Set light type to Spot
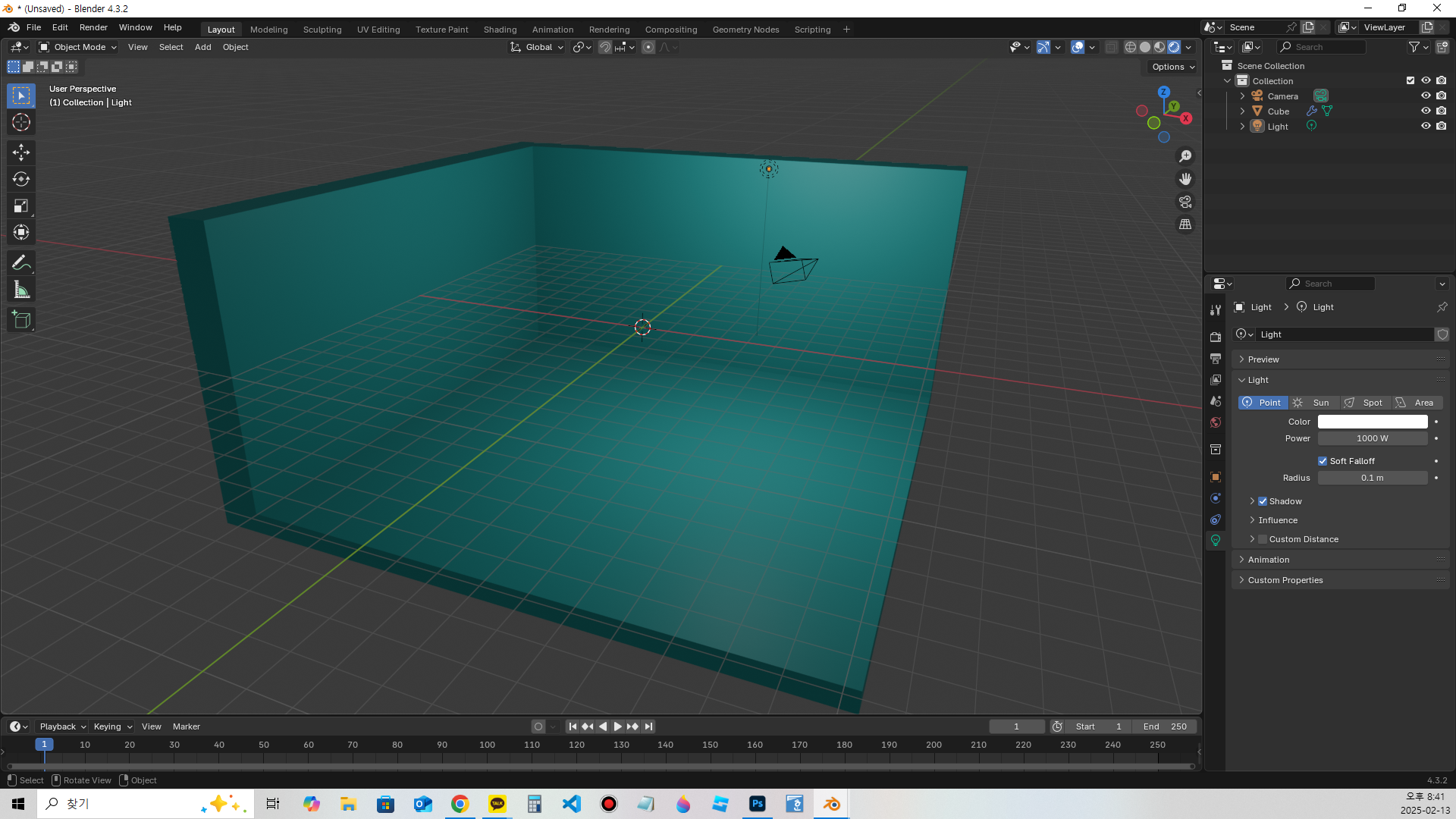The width and height of the screenshot is (1456, 819). click(x=1366, y=403)
